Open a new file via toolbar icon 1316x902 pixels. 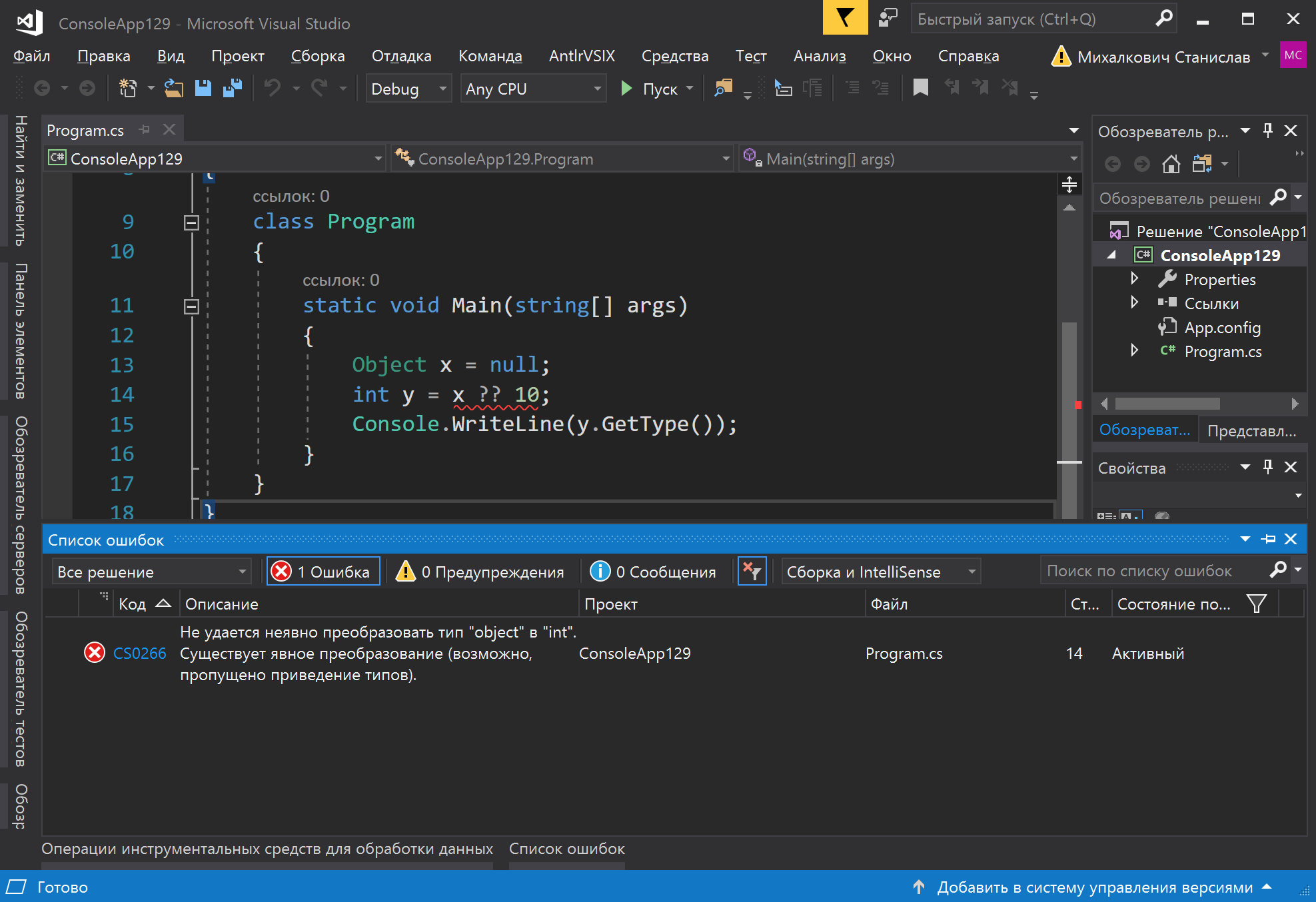pos(128,87)
